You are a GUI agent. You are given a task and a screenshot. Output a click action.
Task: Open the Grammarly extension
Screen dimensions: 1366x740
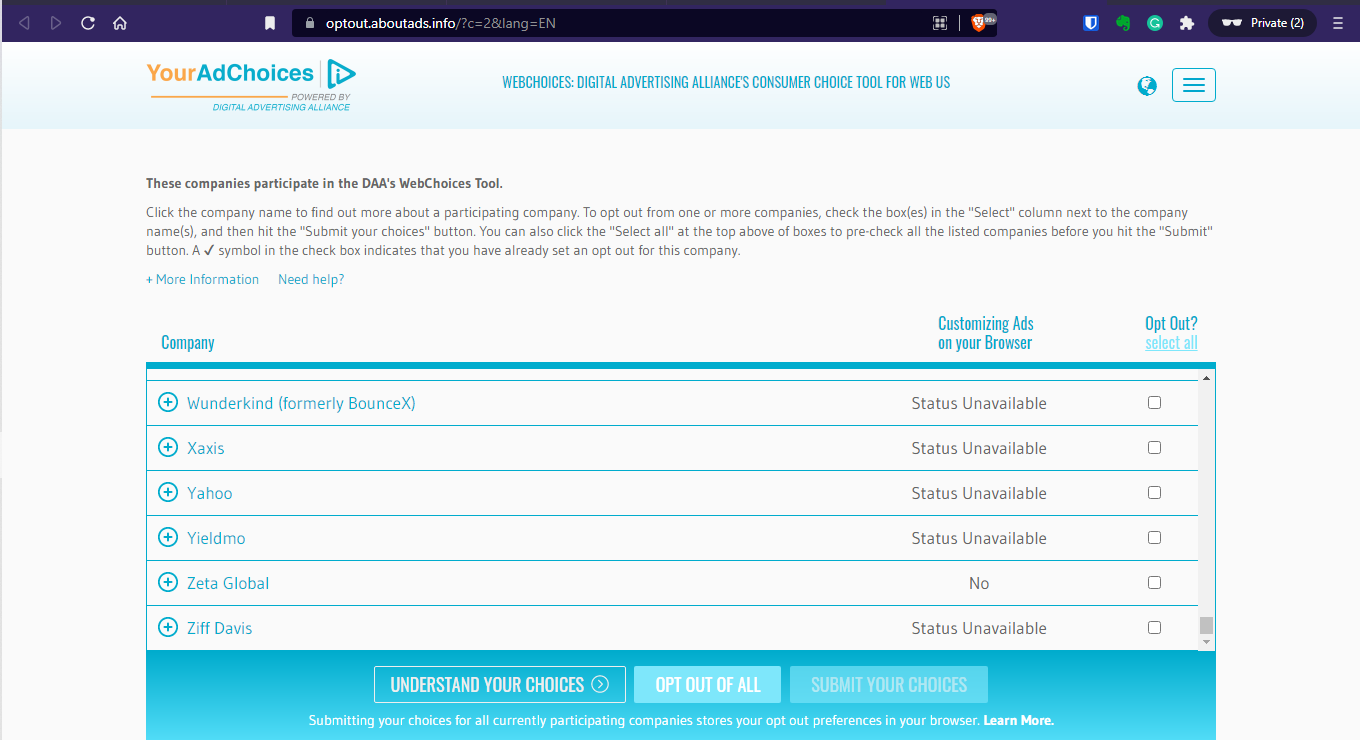[1155, 23]
